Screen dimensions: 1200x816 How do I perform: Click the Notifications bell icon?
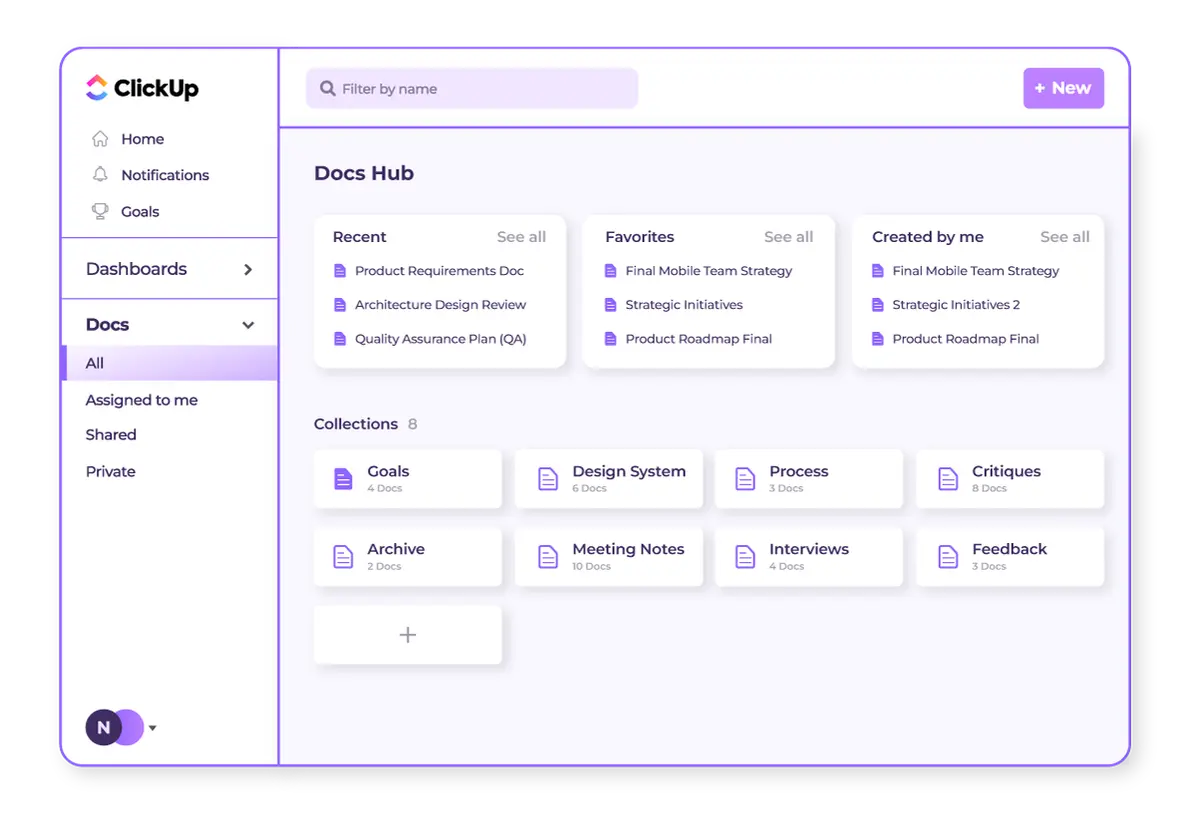coord(100,175)
